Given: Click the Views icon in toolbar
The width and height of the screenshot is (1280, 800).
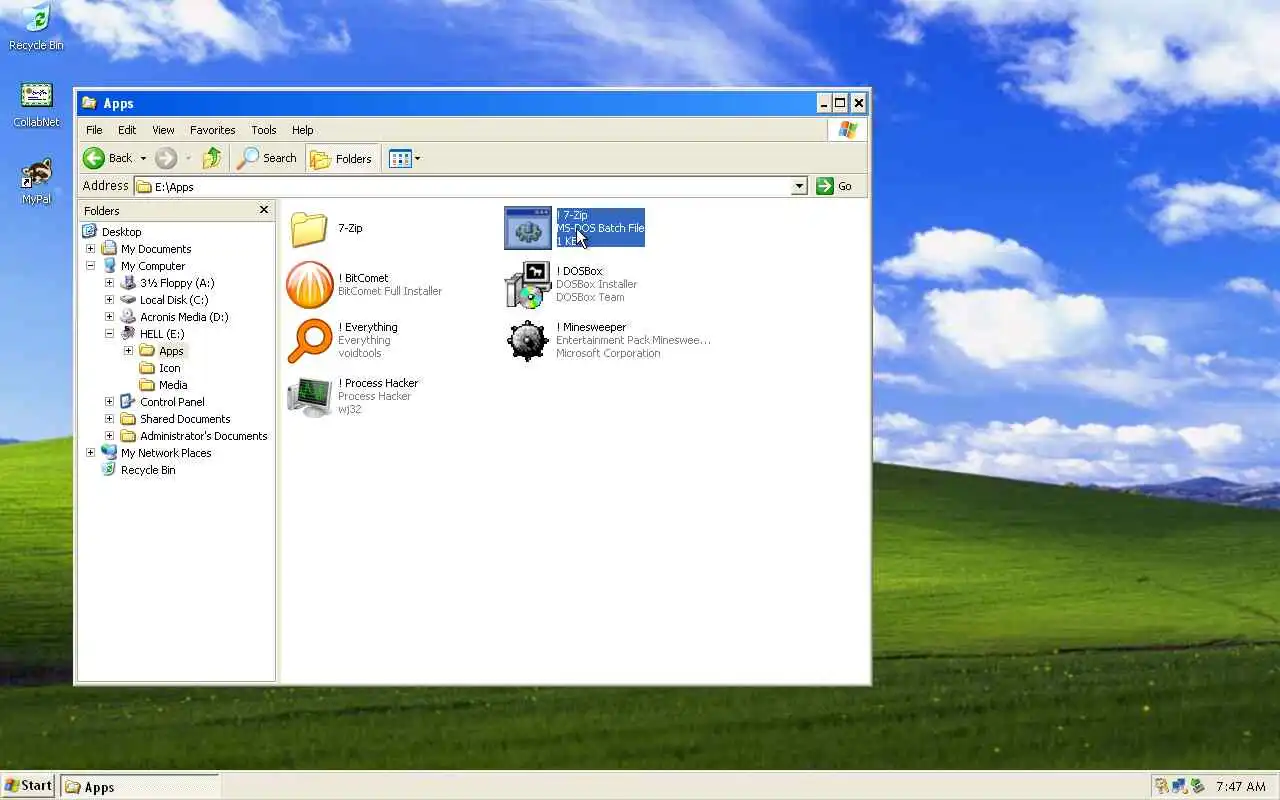Looking at the screenshot, I should pos(400,158).
